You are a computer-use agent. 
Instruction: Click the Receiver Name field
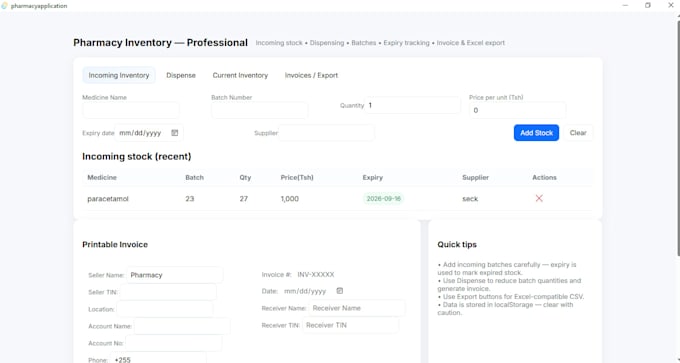coord(357,308)
